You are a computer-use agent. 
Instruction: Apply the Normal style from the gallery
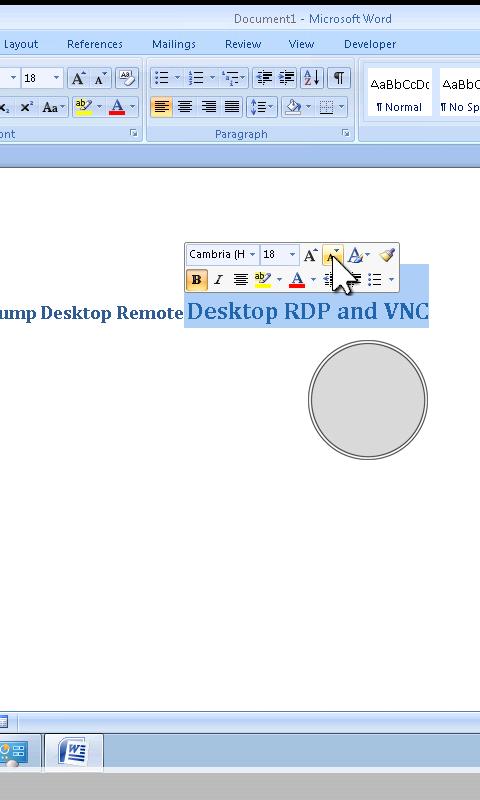(399, 92)
